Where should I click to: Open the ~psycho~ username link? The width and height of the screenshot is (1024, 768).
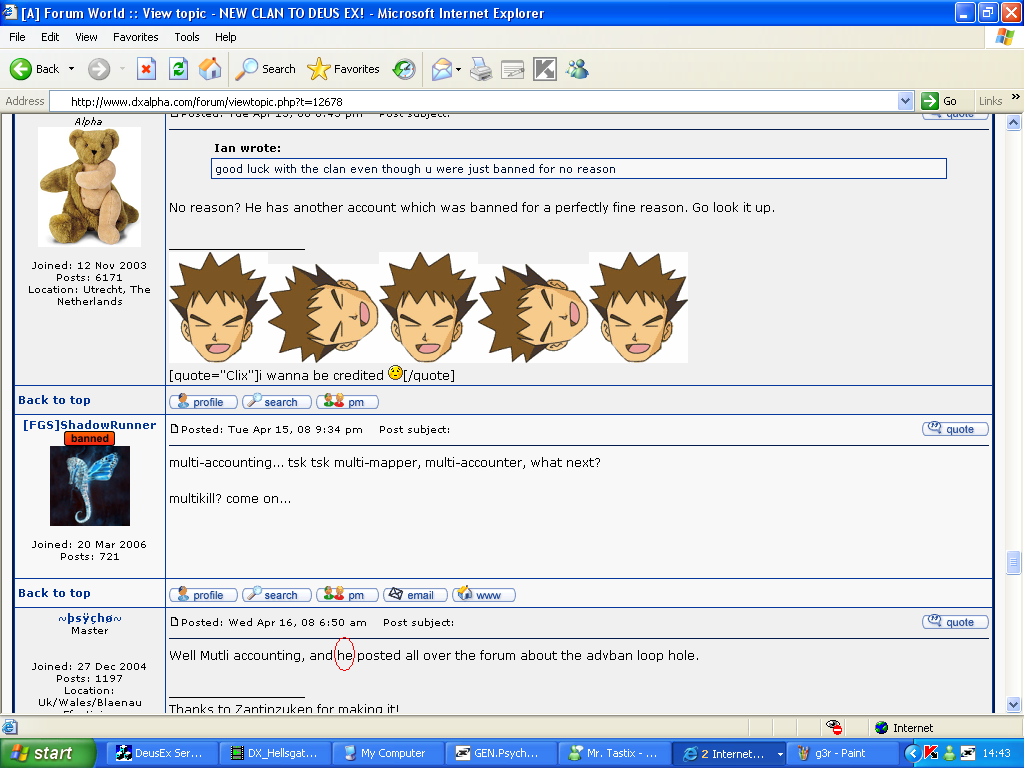pyautogui.click(x=89, y=618)
